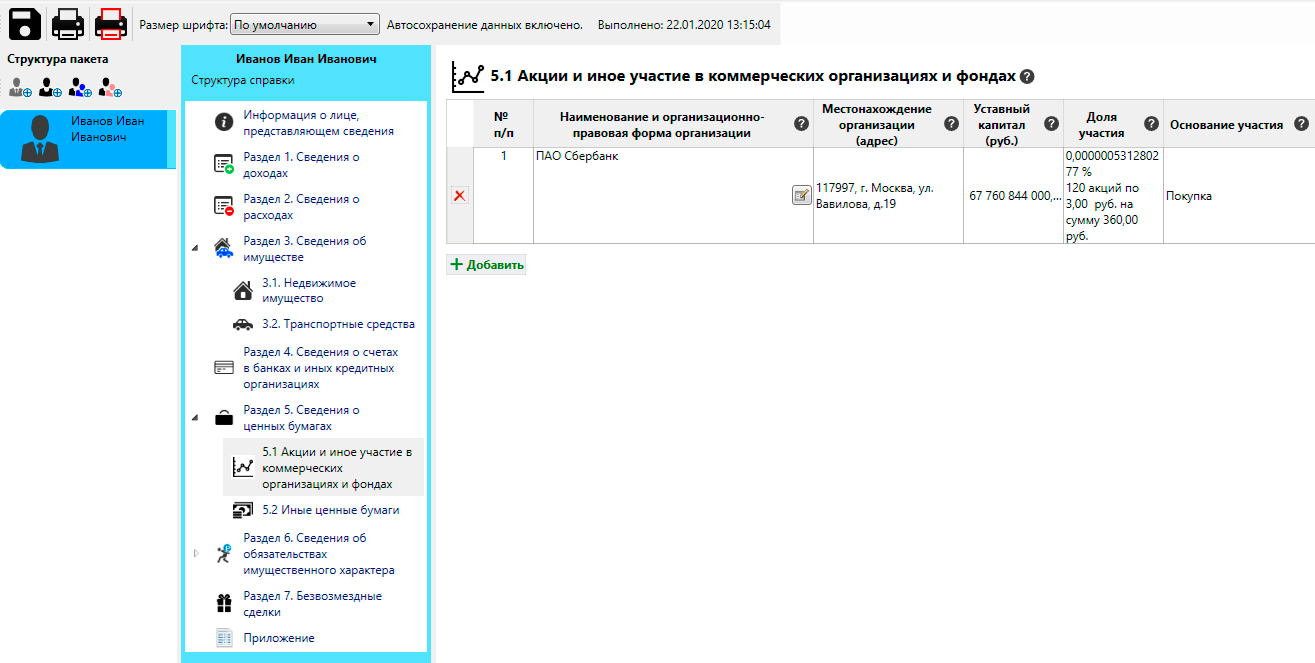The height and width of the screenshot is (663, 1315).
Task: Add a person with the black person icon
Action: [50, 88]
